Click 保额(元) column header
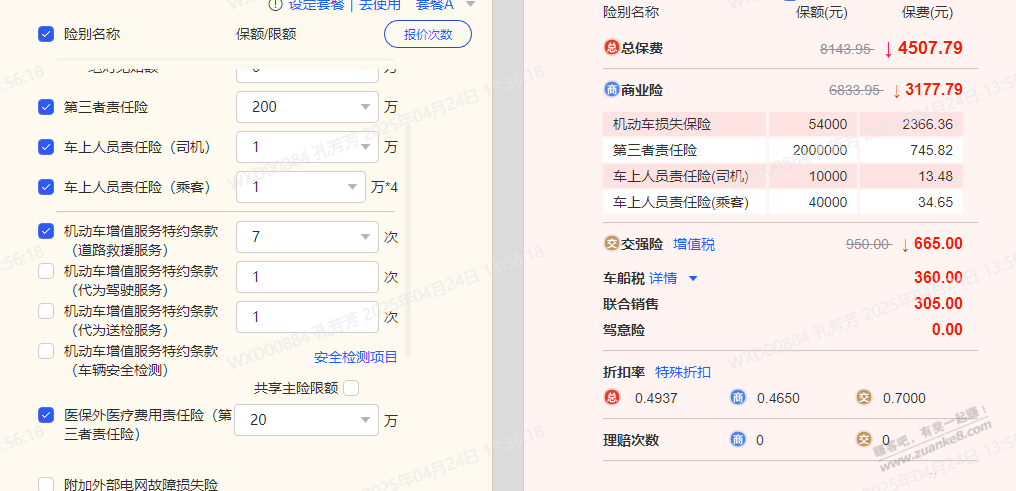Image resolution: width=1016 pixels, height=491 pixels. click(x=821, y=12)
